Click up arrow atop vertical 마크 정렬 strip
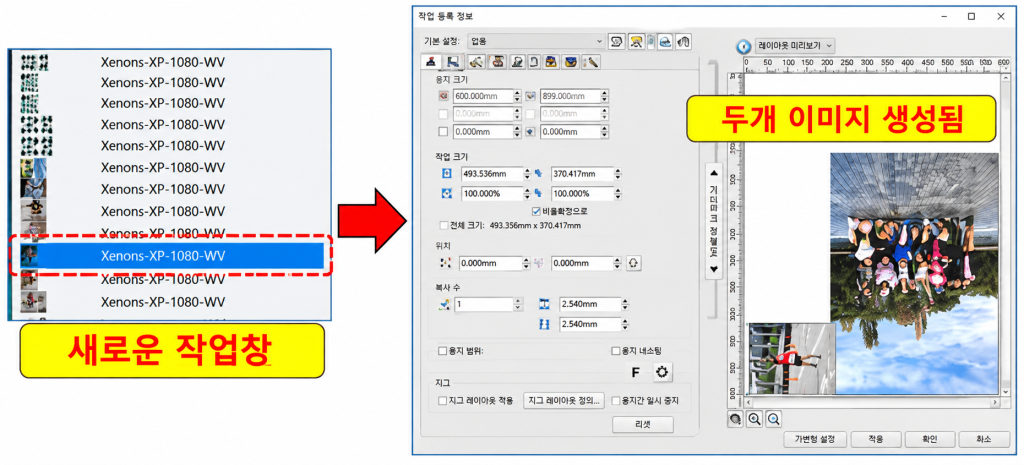The height and width of the screenshot is (465, 1024). coord(714,173)
